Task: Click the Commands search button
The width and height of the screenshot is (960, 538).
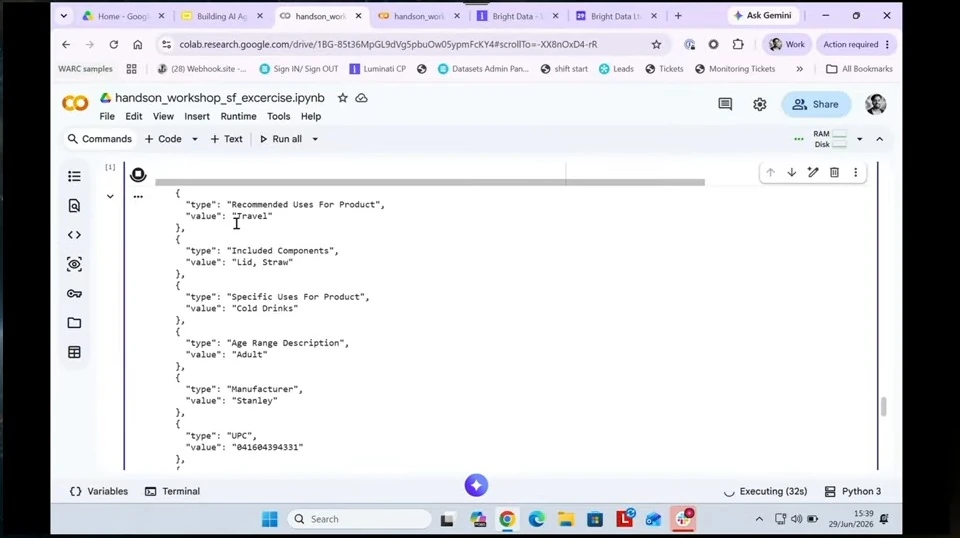Action: (100, 139)
